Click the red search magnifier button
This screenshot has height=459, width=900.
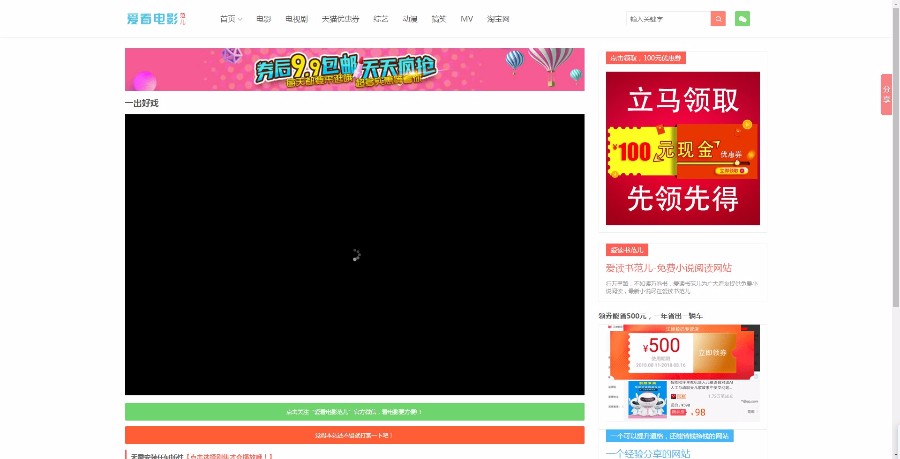718,19
